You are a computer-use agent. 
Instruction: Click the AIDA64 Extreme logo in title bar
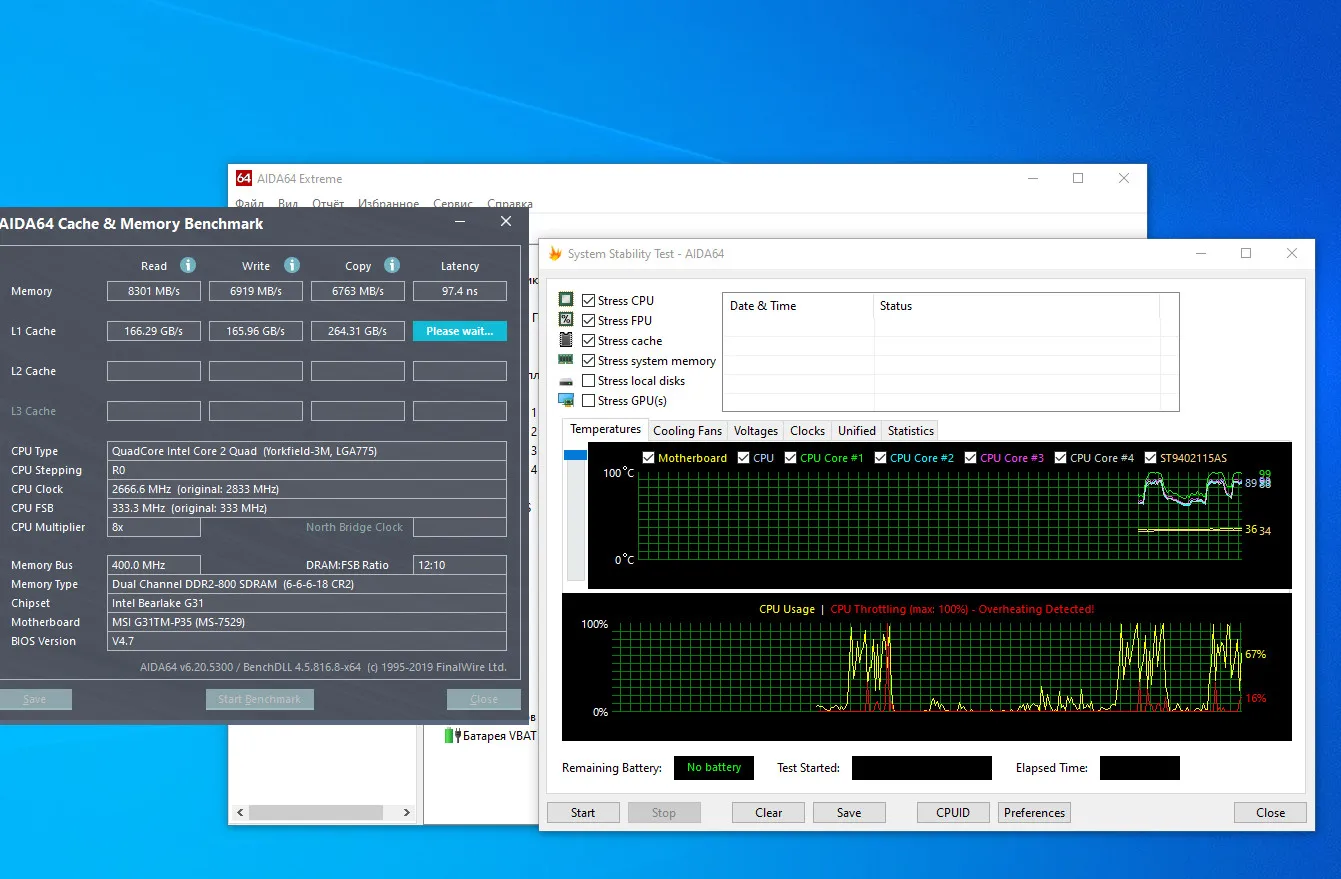[243, 178]
